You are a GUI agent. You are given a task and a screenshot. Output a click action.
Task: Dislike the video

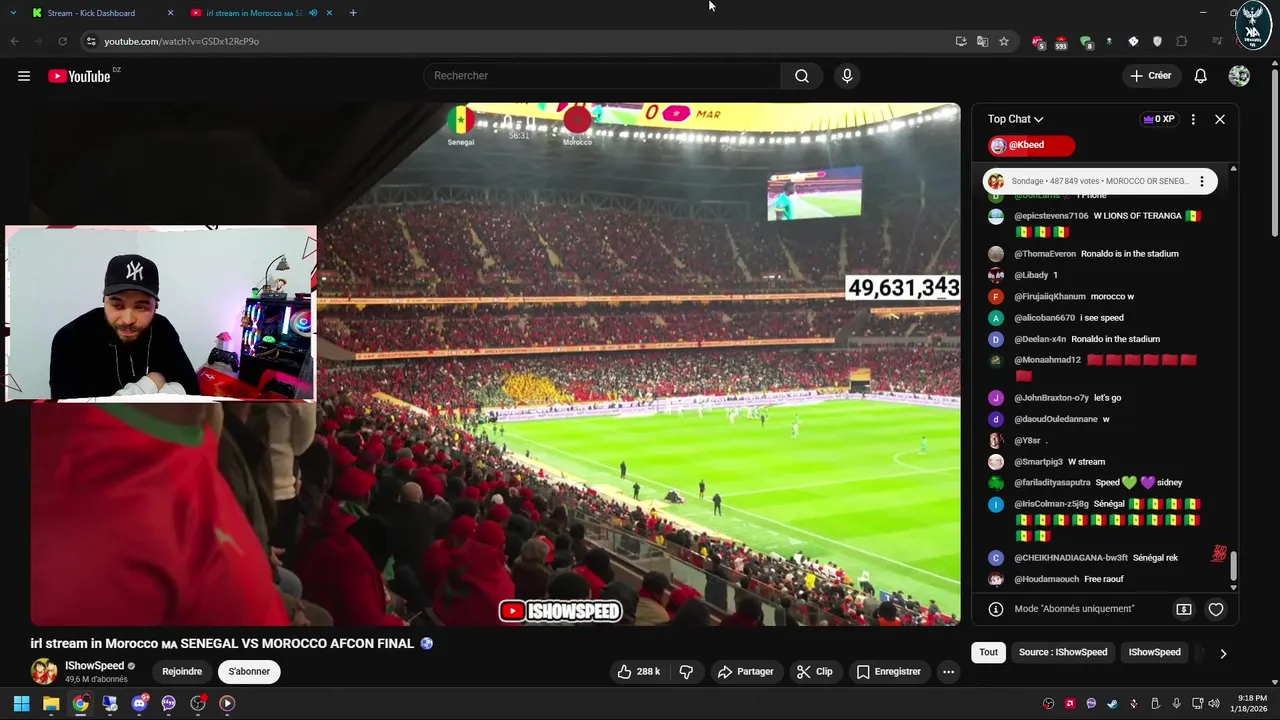[x=686, y=672]
